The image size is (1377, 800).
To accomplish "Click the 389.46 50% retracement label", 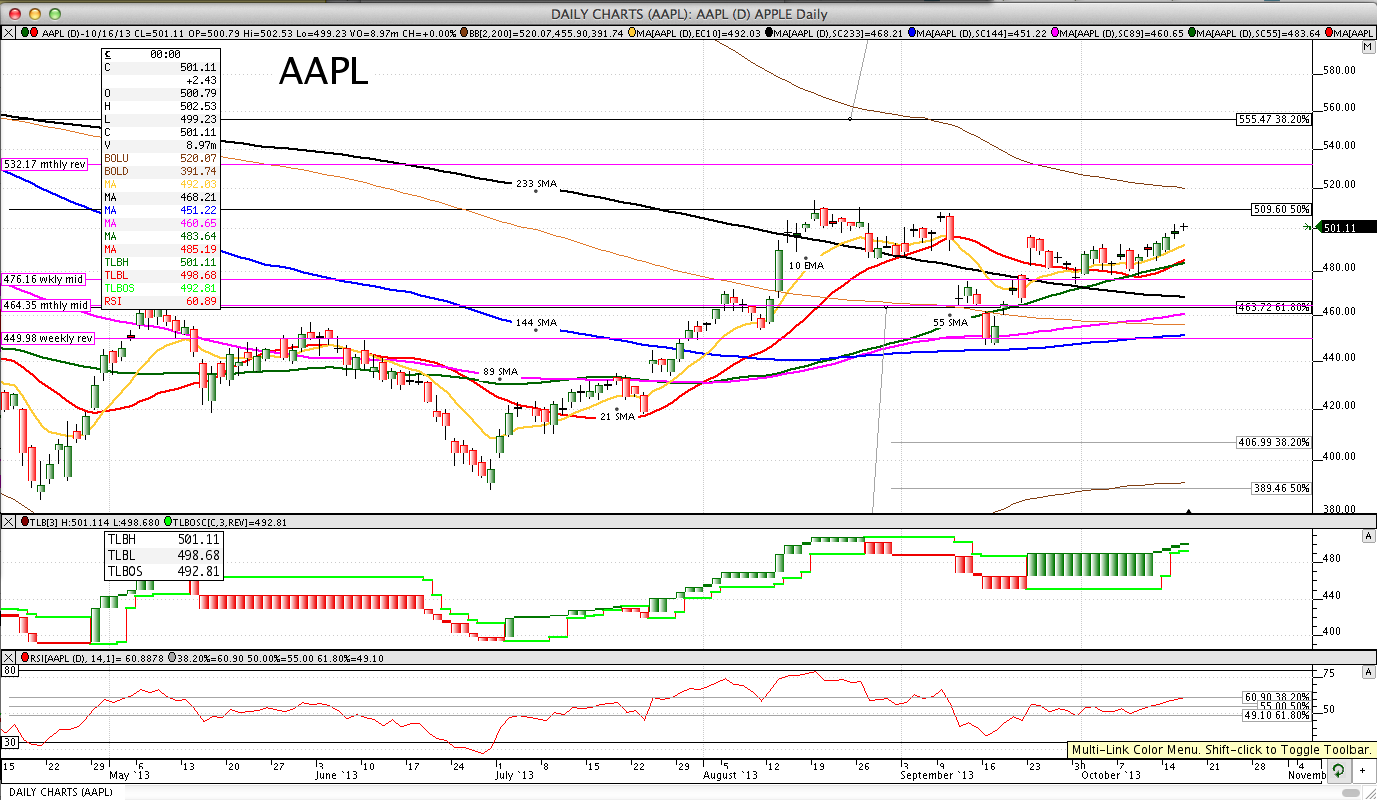I will pyautogui.click(x=1280, y=489).
